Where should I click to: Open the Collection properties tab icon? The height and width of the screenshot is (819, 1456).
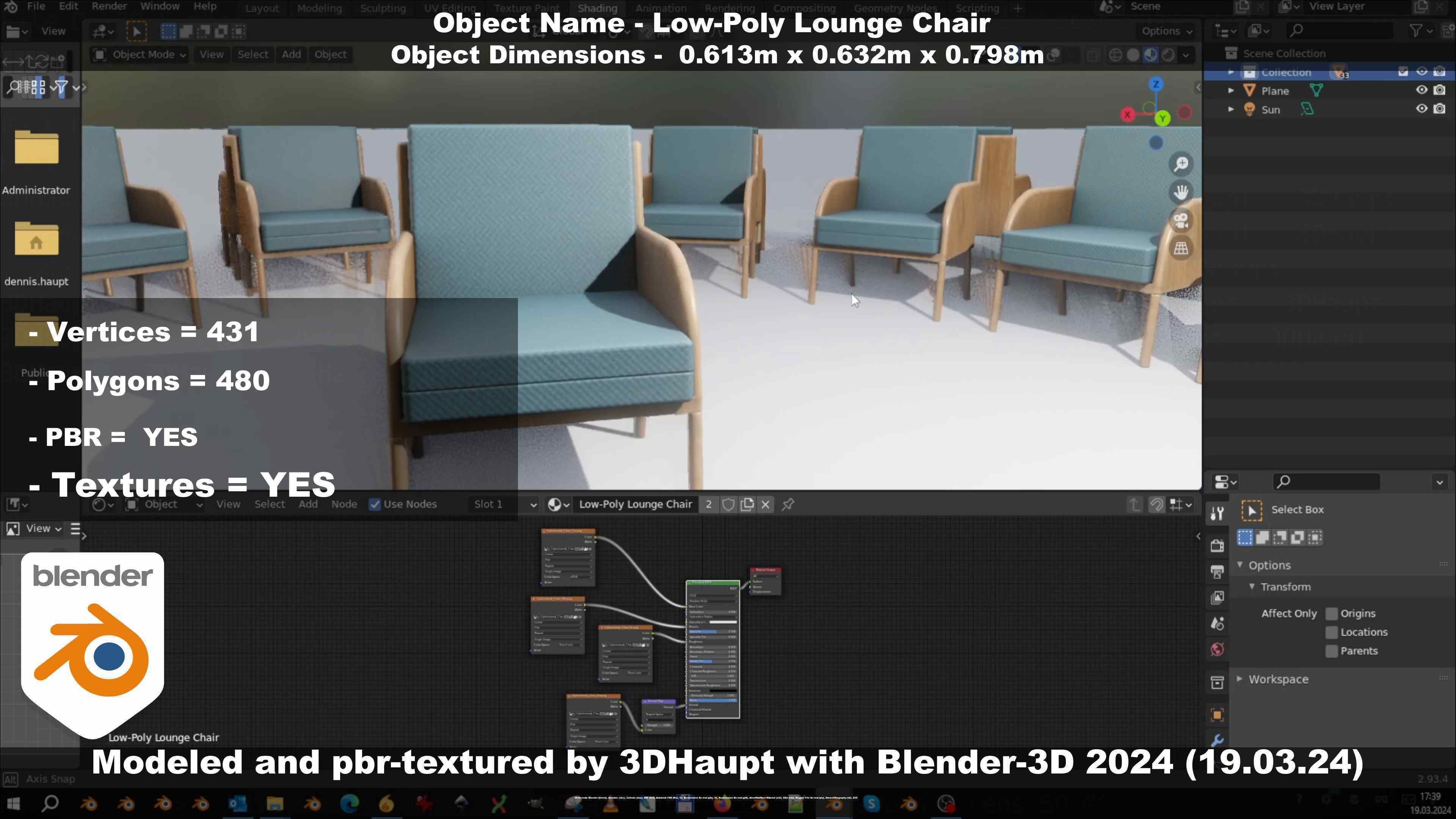[x=1217, y=682]
